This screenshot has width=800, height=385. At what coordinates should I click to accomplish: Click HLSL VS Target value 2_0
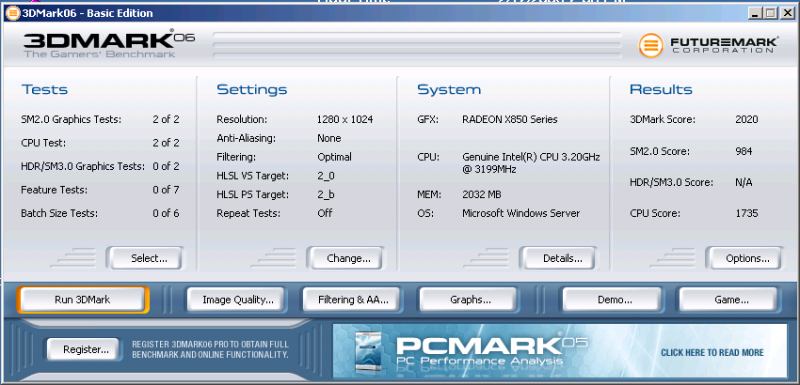(326, 176)
